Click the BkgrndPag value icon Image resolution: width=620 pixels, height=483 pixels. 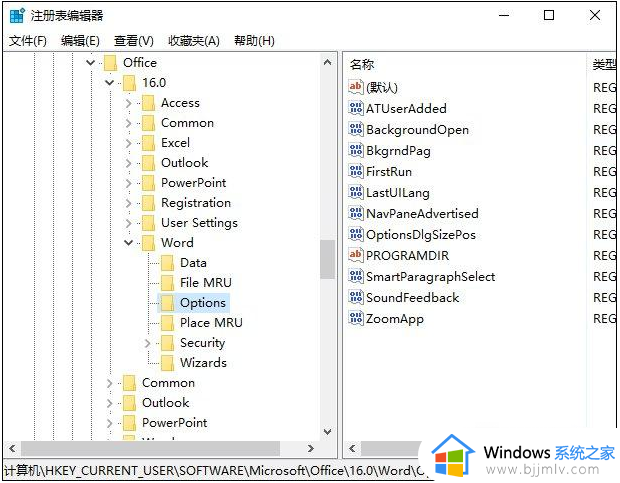pos(355,150)
